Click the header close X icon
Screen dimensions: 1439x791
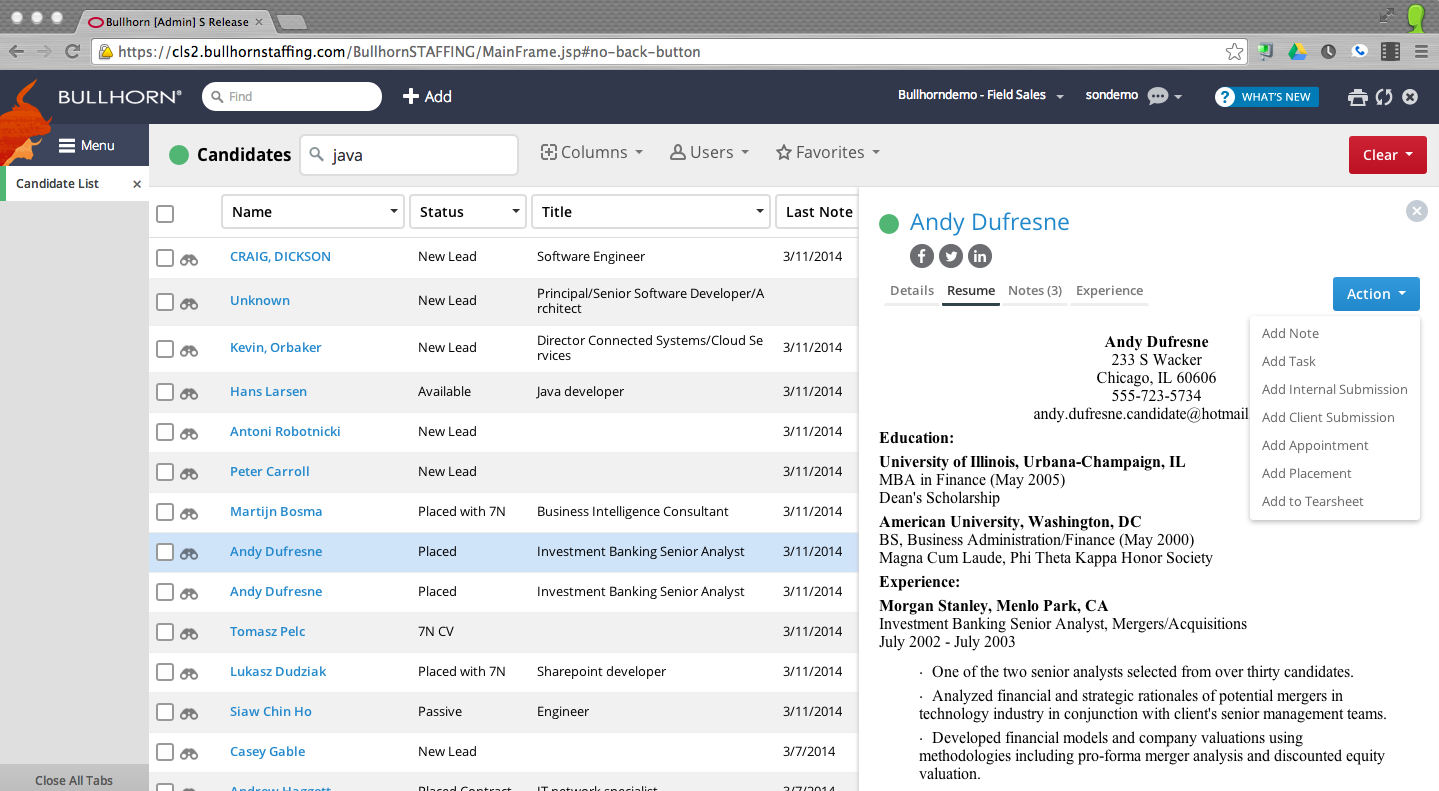(1410, 97)
